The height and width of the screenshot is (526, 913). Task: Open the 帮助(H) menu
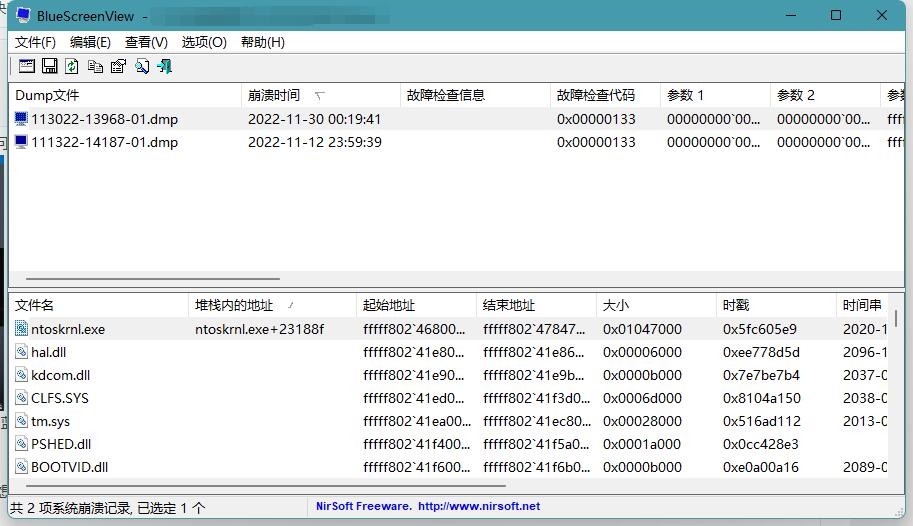[x=263, y=42]
